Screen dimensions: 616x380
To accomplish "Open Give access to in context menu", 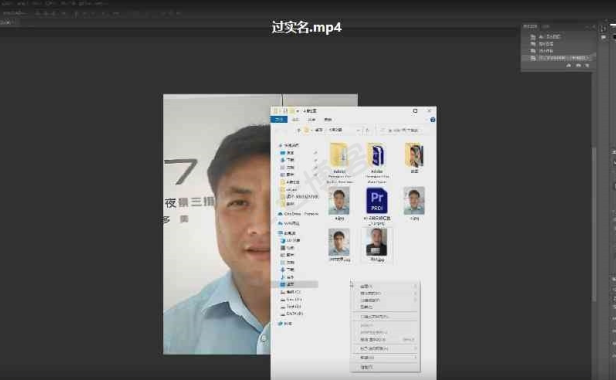I will [385, 349].
